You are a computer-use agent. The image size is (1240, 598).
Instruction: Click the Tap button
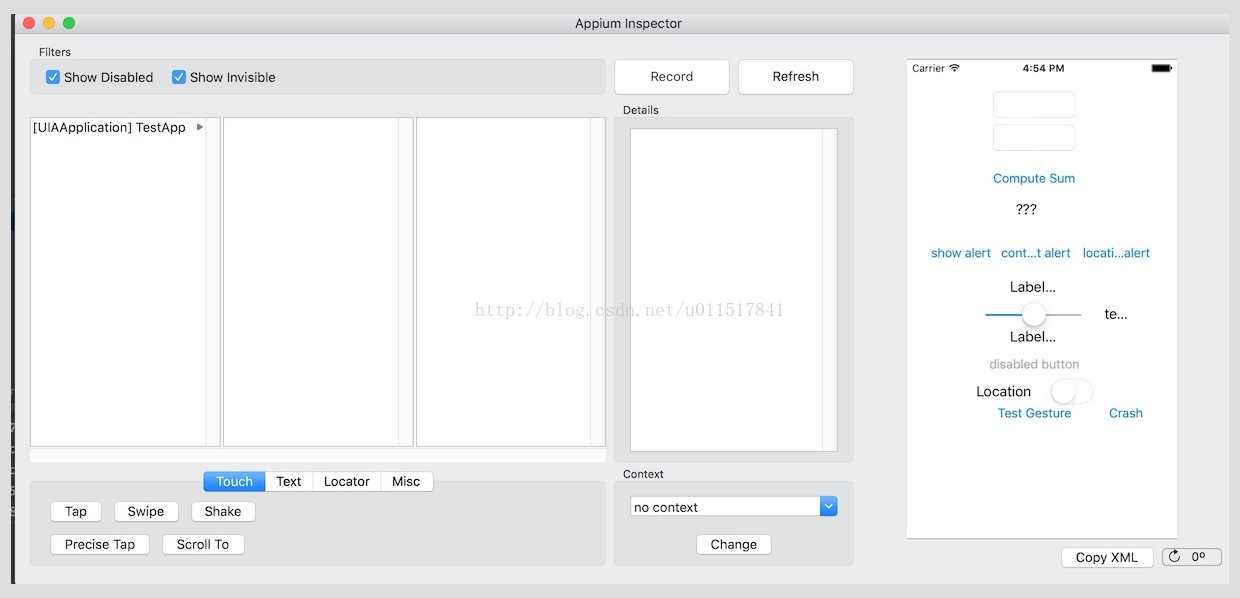76,511
